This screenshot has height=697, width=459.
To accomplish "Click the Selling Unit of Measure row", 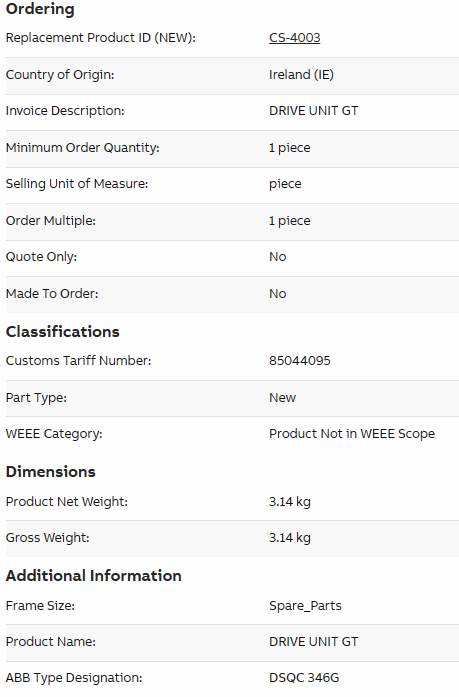I will point(232,184).
